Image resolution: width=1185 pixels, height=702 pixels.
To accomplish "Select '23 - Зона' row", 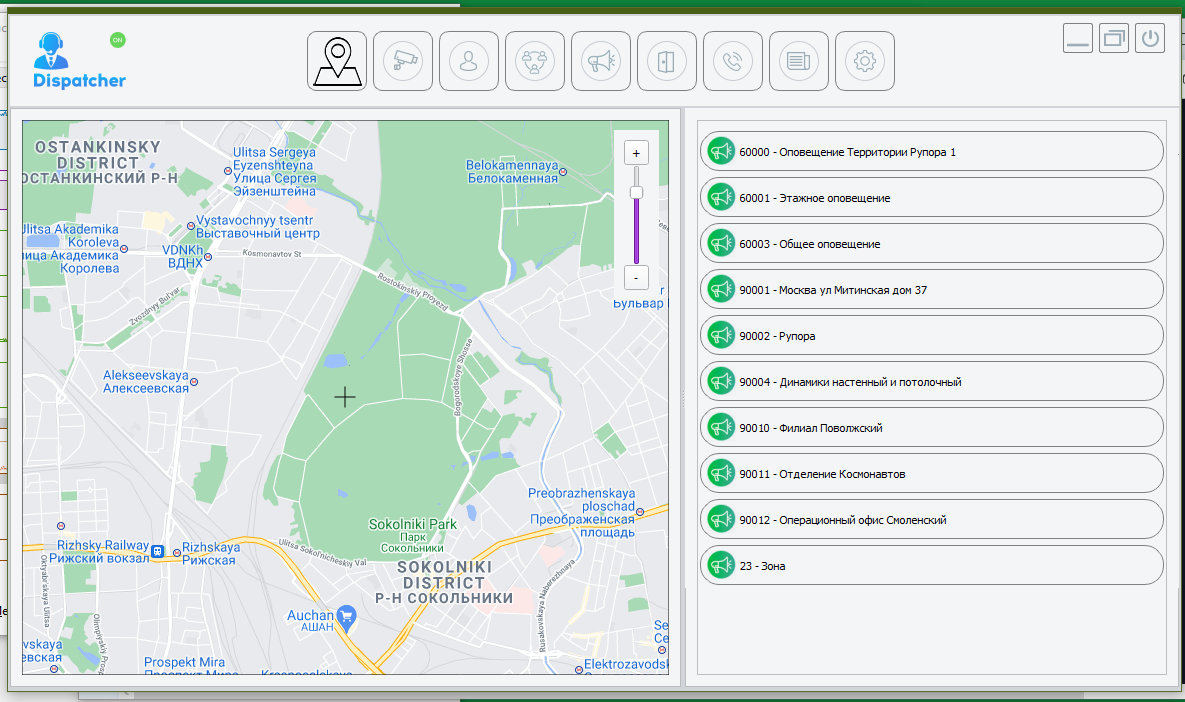I will [931, 565].
